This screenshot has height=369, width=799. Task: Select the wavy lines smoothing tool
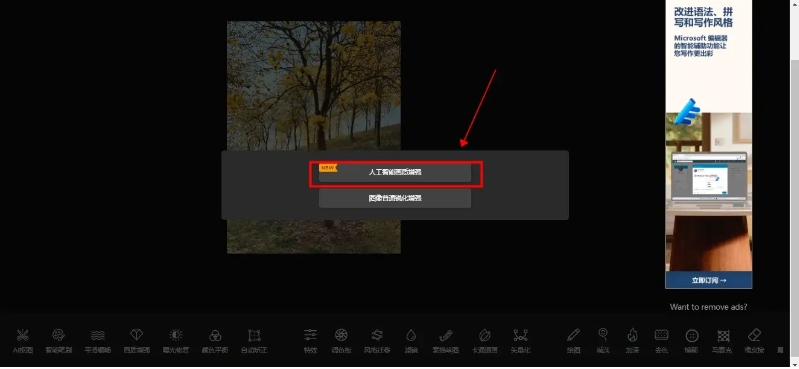point(98,340)
